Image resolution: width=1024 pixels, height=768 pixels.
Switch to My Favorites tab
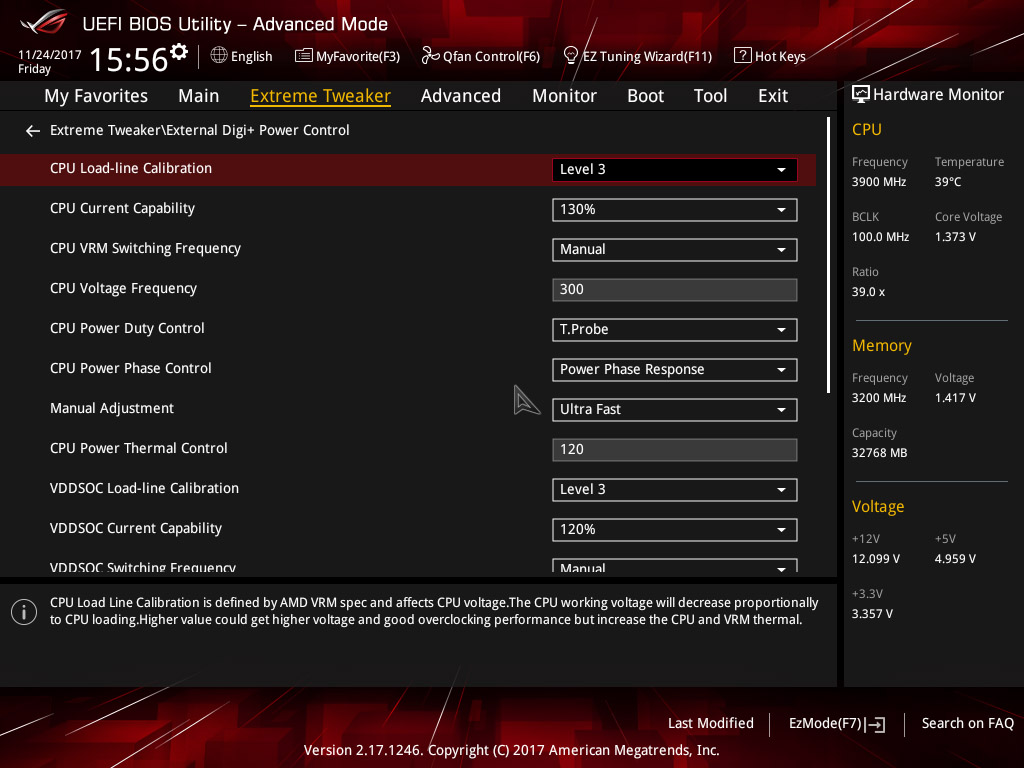coord(96,96)
